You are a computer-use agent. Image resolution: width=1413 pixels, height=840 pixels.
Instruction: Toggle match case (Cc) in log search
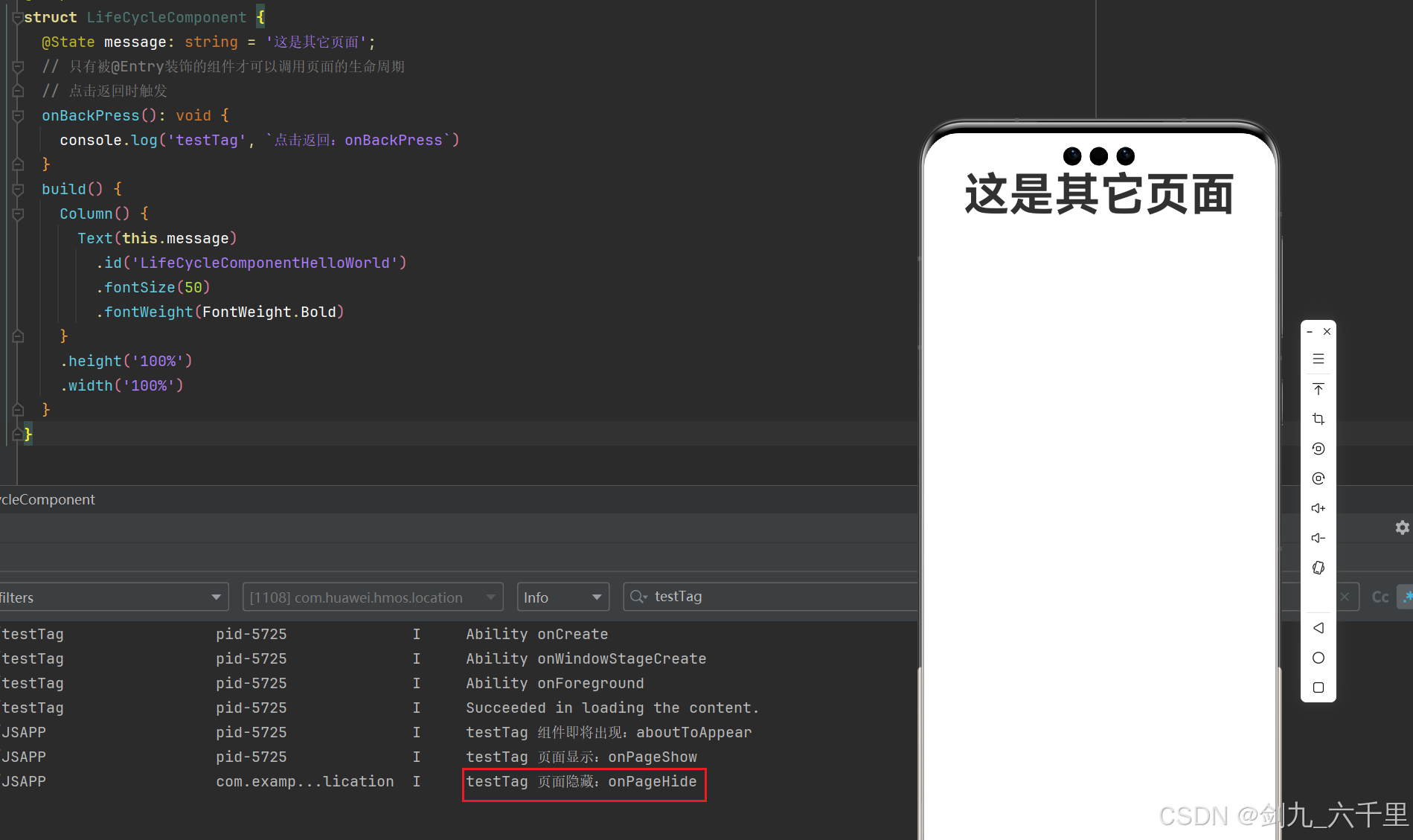[x=1380, y=597]
